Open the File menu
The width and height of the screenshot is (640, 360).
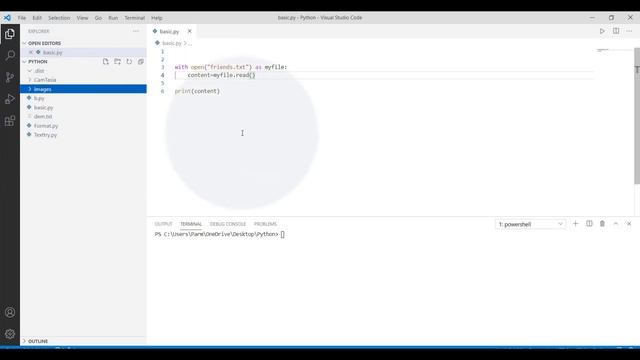coord(22,18)
